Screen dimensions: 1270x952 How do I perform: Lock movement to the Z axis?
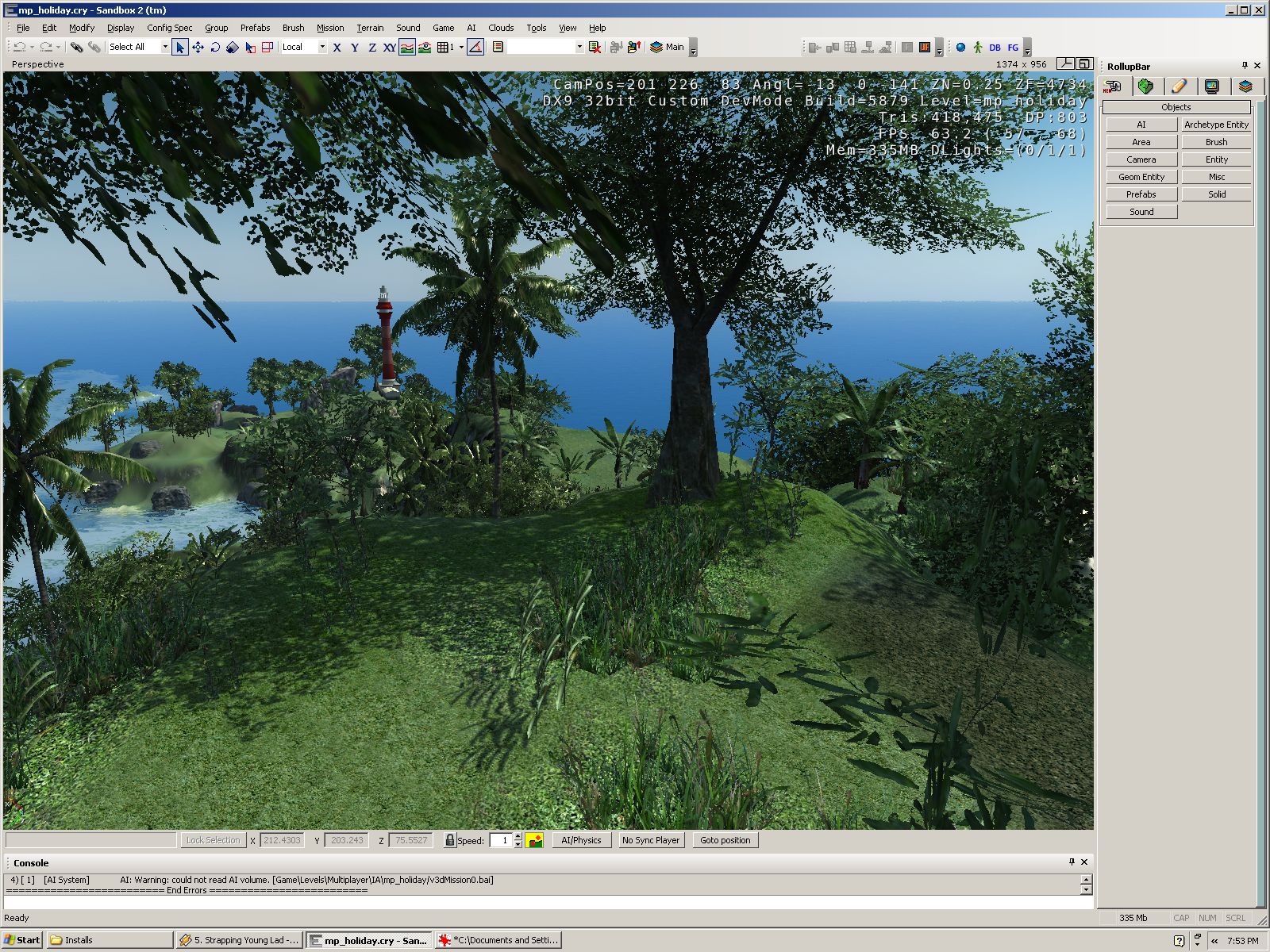[x=372, y=47]
